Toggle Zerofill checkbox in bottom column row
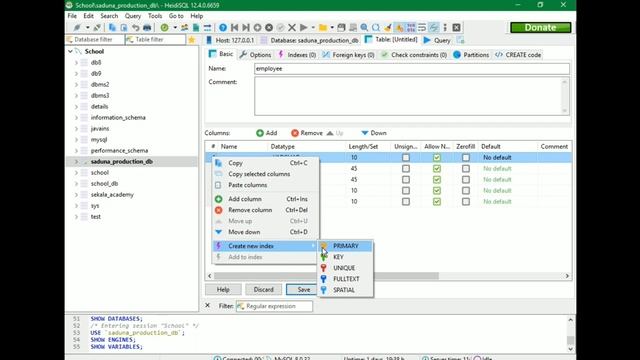 (466, 202)
